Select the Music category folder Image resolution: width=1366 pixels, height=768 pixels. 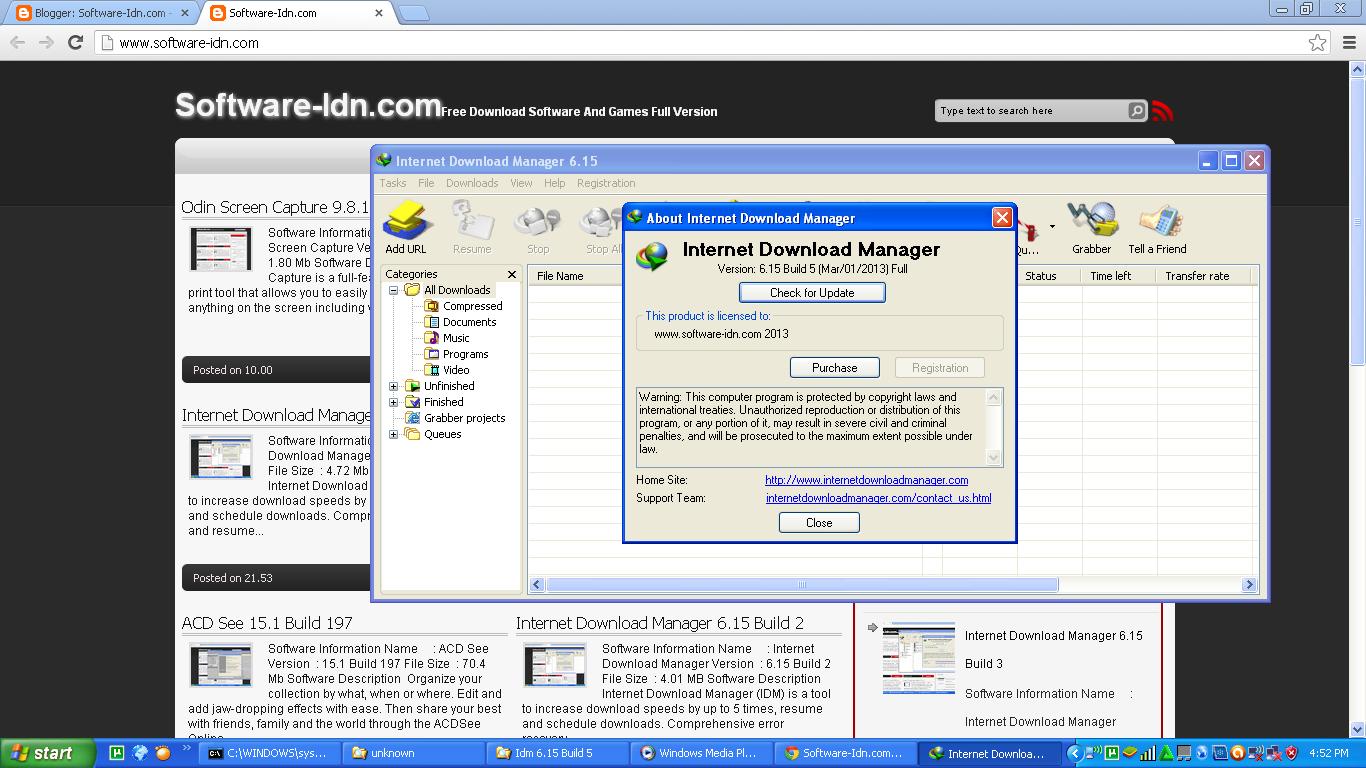[x=447, y=338]
